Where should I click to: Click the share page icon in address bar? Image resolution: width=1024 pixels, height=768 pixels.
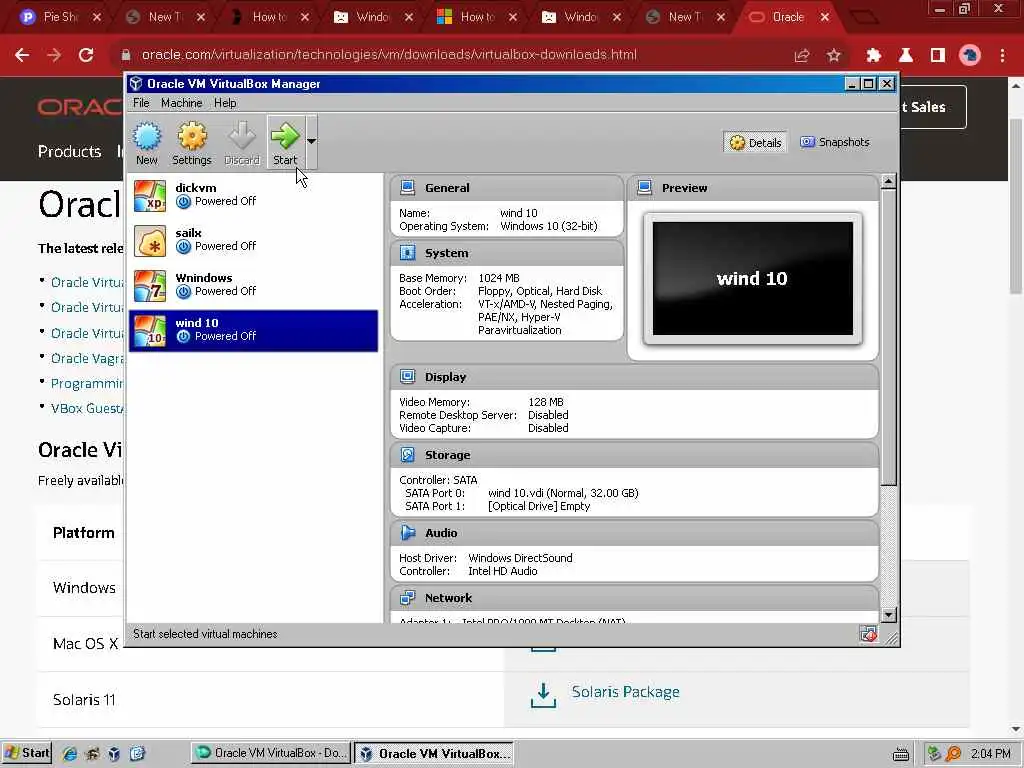click(802, 56)
